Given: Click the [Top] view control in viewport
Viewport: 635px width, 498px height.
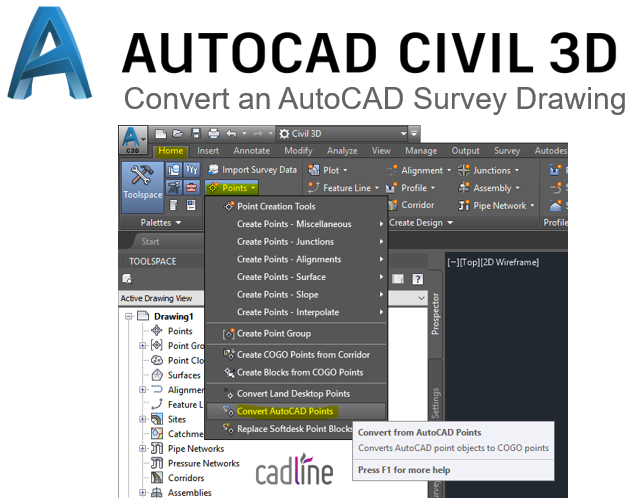Looking at the screenshot, I should click(x=469, y=262).
